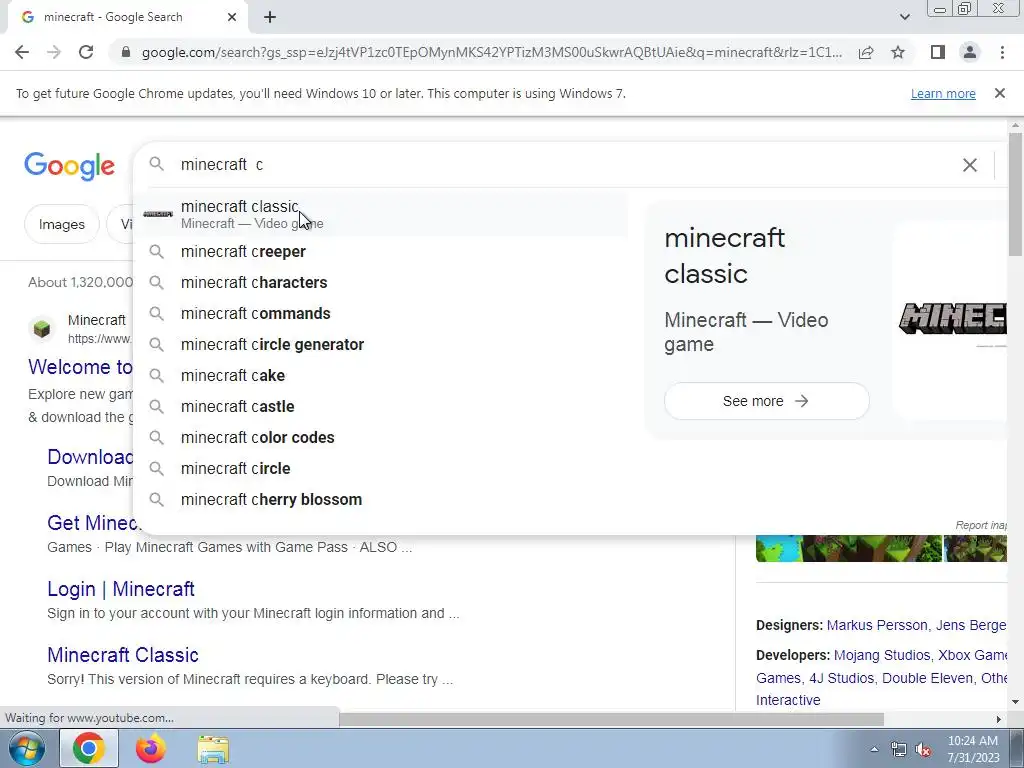Screen dimensions: 1024x768
Task: Open the tab search chevron in the title bar
Action: tap(904, 18)
